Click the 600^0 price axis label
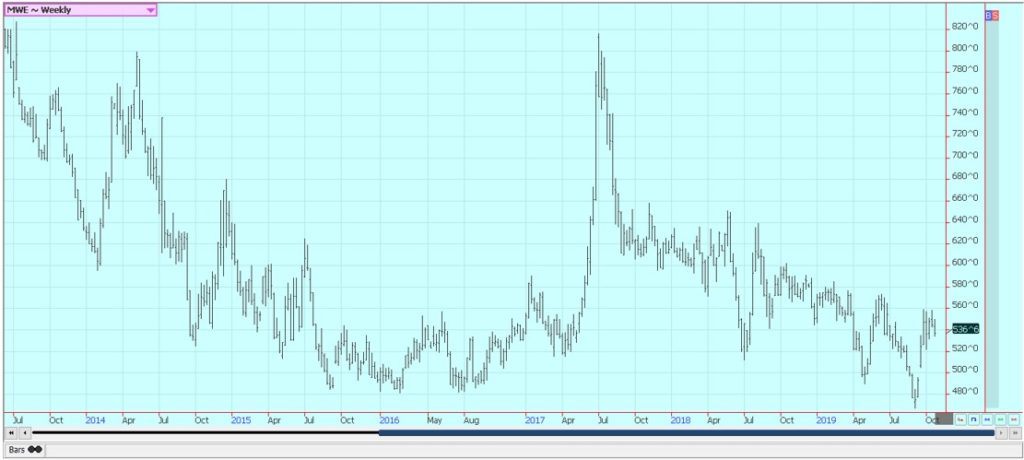 coord(965,263)
